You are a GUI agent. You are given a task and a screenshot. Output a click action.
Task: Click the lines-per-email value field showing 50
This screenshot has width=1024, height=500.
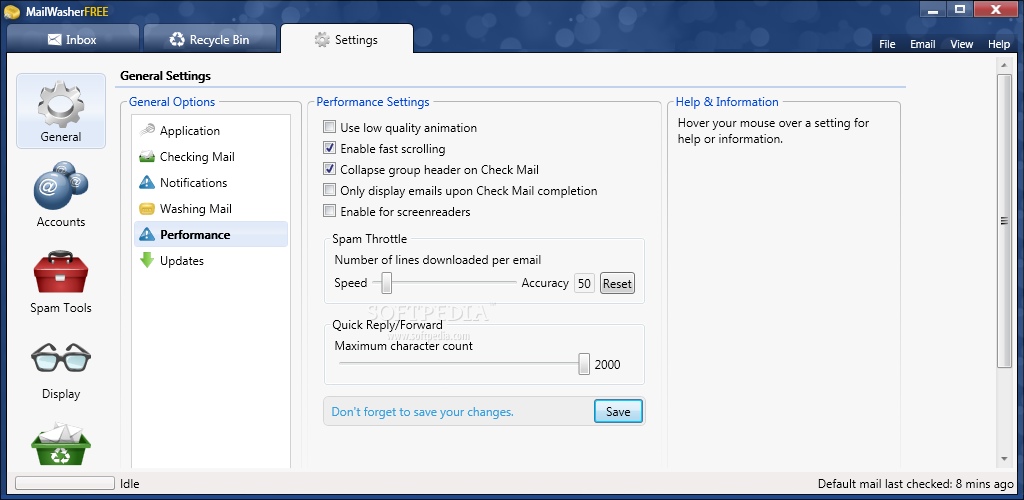tap(584, 283)
